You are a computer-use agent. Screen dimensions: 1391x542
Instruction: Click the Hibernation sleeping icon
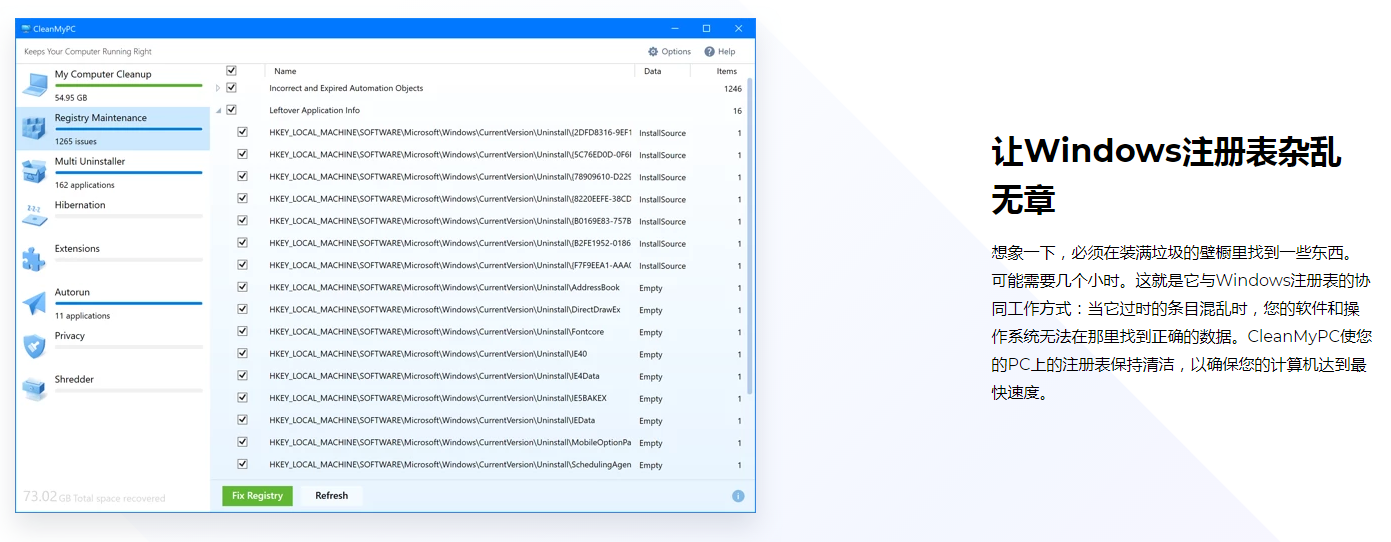point(35,215)
